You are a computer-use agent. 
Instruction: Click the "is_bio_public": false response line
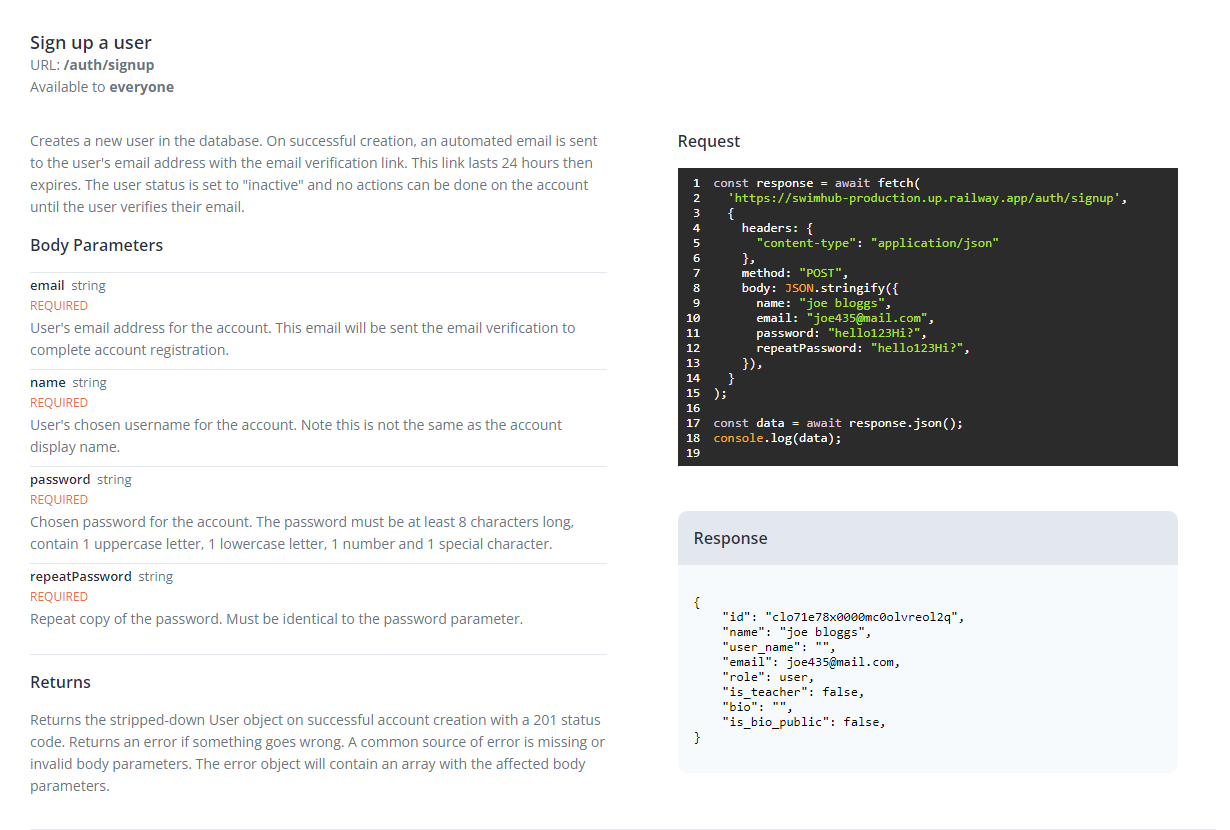(804, 721)
